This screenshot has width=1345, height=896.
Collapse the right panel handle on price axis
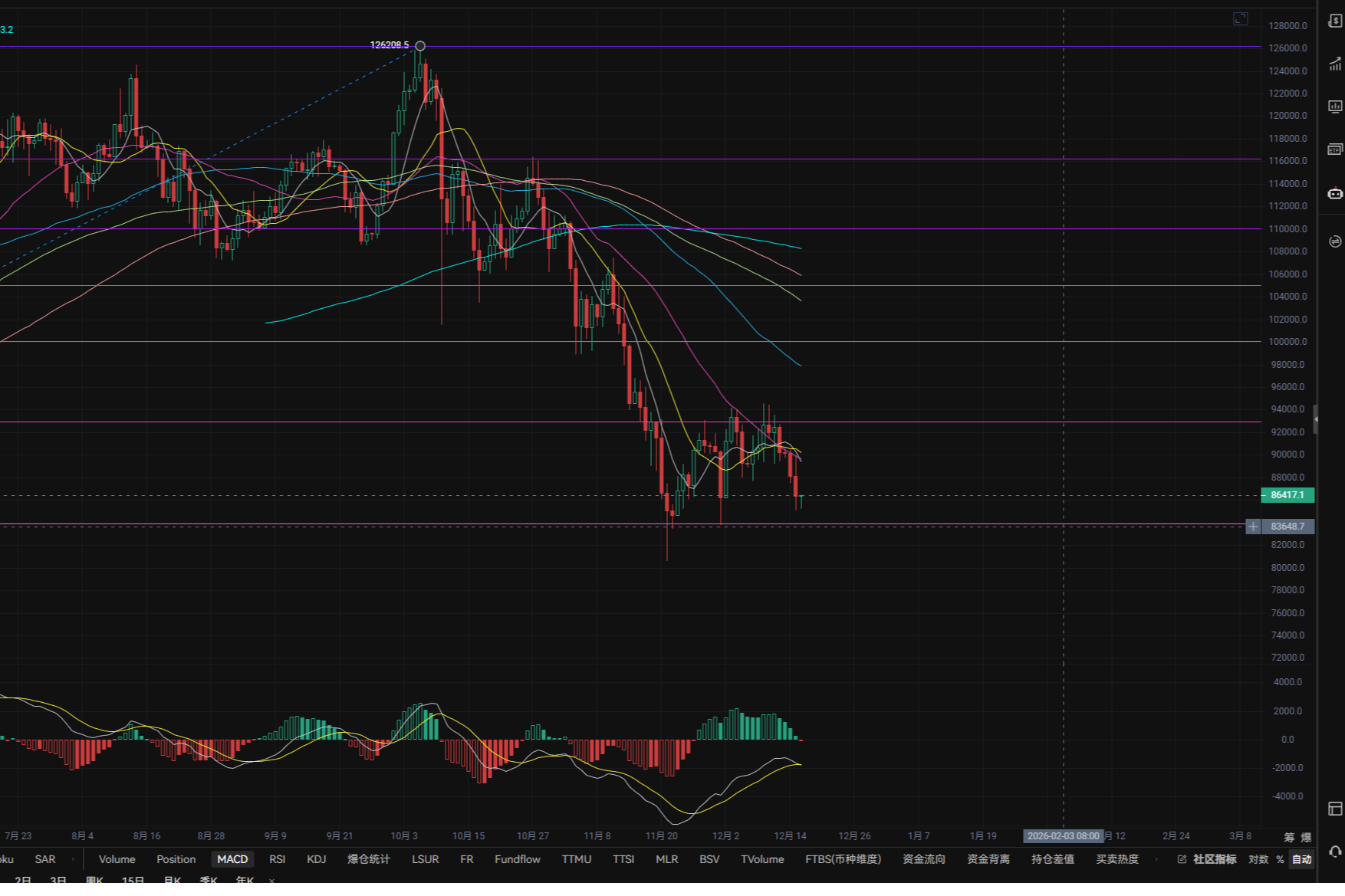coord(1316,419)
